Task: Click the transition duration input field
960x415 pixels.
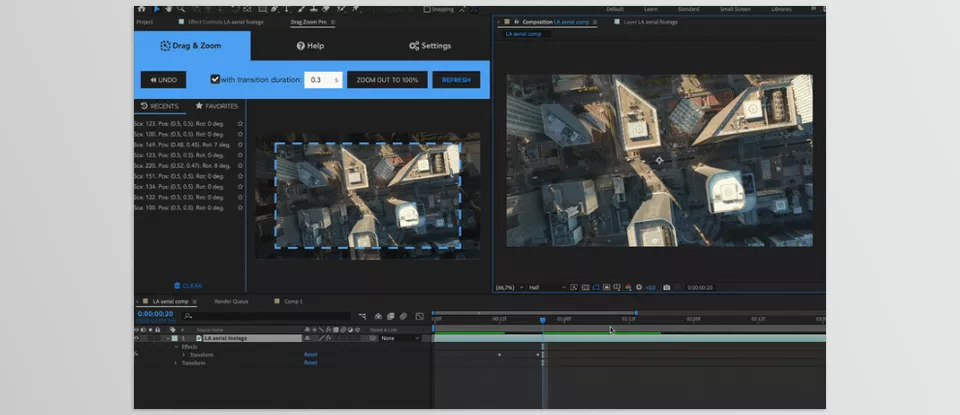Action: point(319,80)
